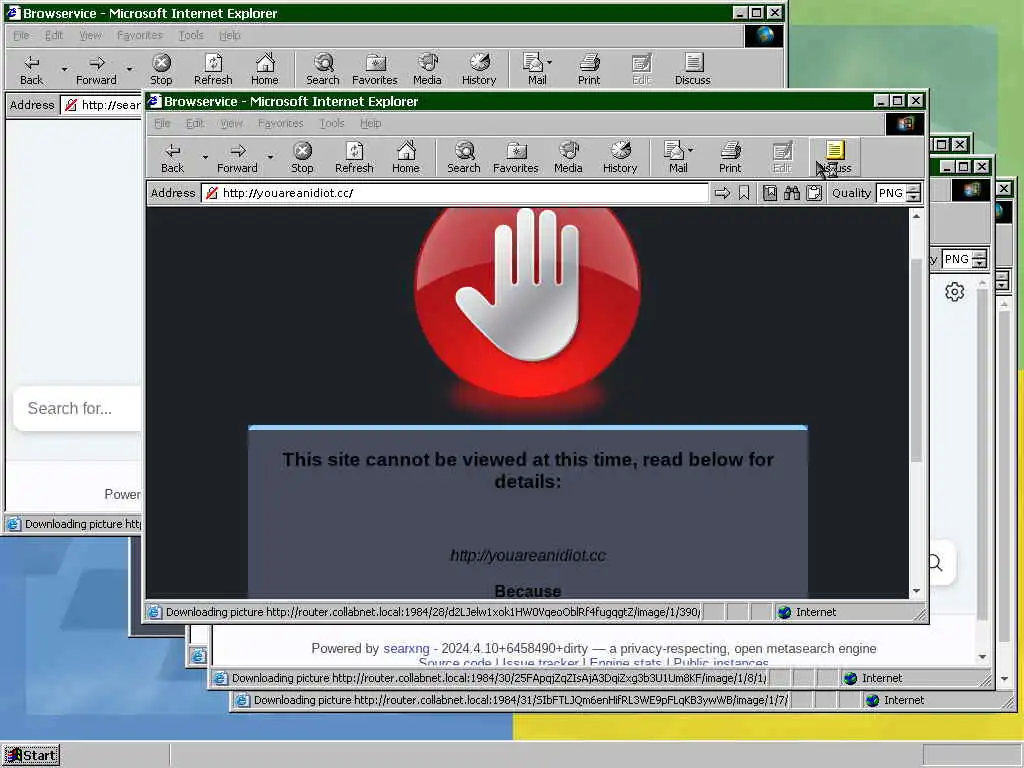Screen dimensions: 1024x768
Task: Click scroll-up arrow of front window scrollbar
Action: coord(916,216)
